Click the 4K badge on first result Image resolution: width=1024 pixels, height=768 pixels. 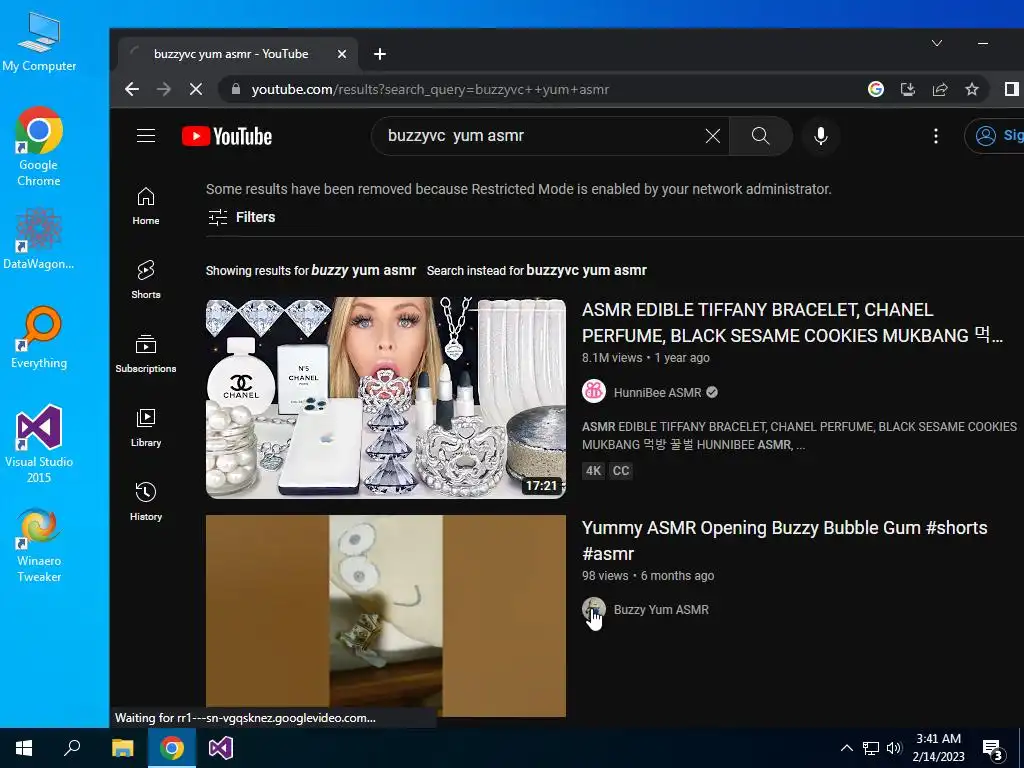594,471
